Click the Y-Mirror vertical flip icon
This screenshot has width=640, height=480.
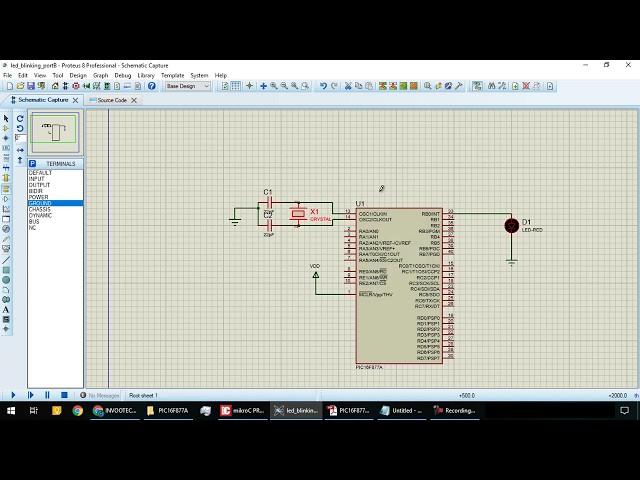click(x=20, y=160)
